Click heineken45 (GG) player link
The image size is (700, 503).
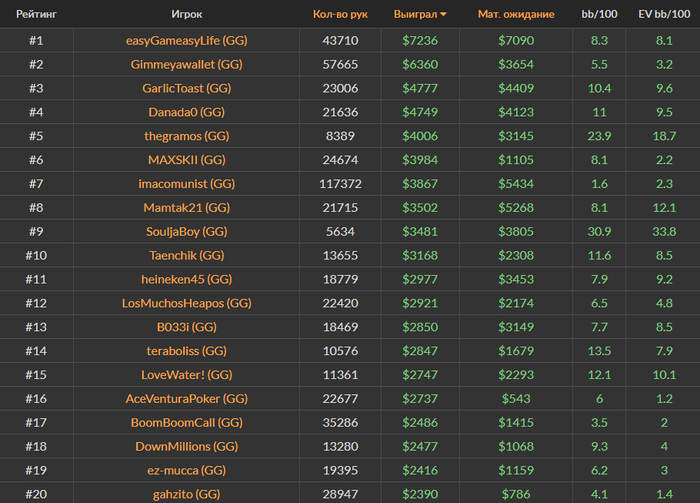[187, 279]
